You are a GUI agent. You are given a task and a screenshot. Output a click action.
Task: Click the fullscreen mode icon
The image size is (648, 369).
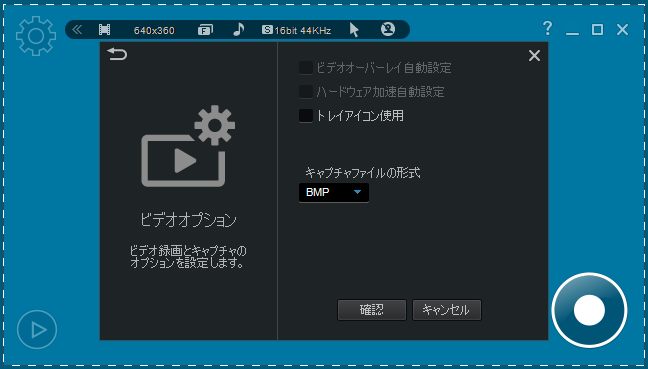(x=205, y=30)
